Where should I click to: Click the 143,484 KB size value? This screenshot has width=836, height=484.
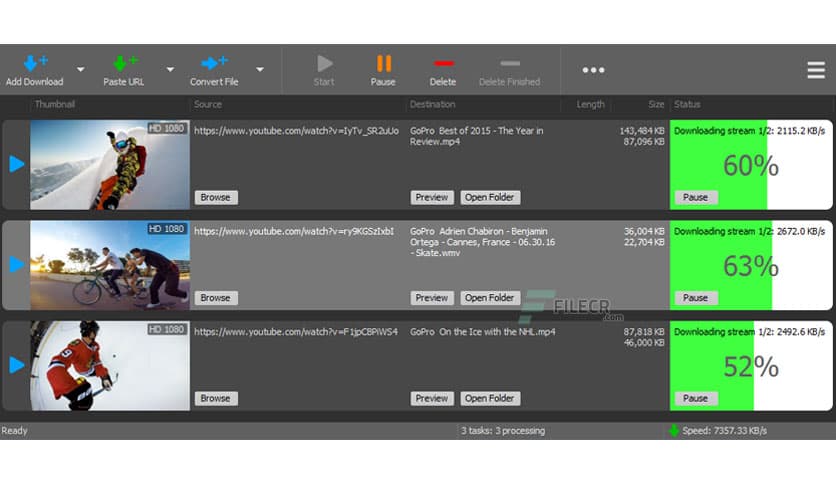pos(642,131)
